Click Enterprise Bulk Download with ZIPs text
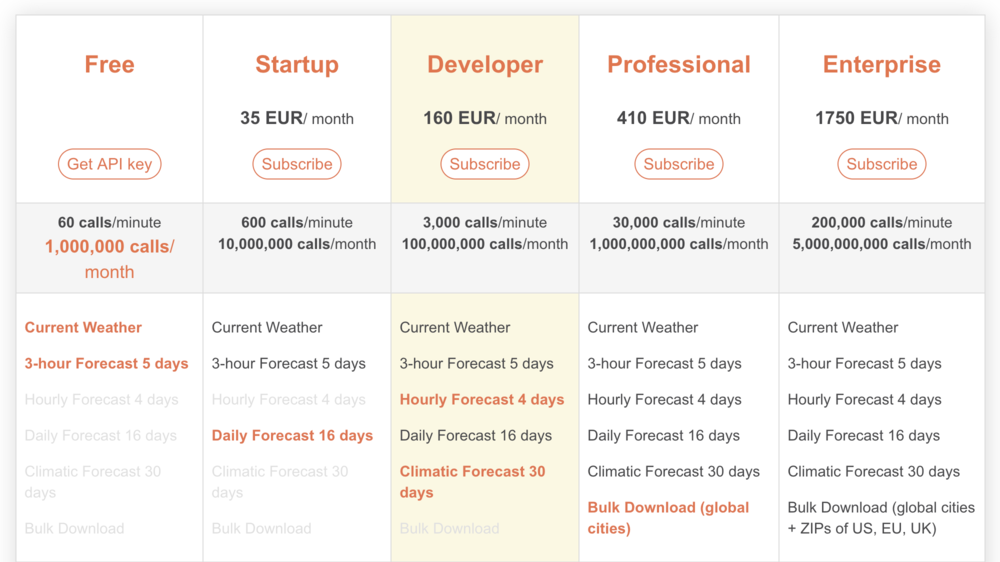This screenshot has width=1000, height=562. click(881, 518)
